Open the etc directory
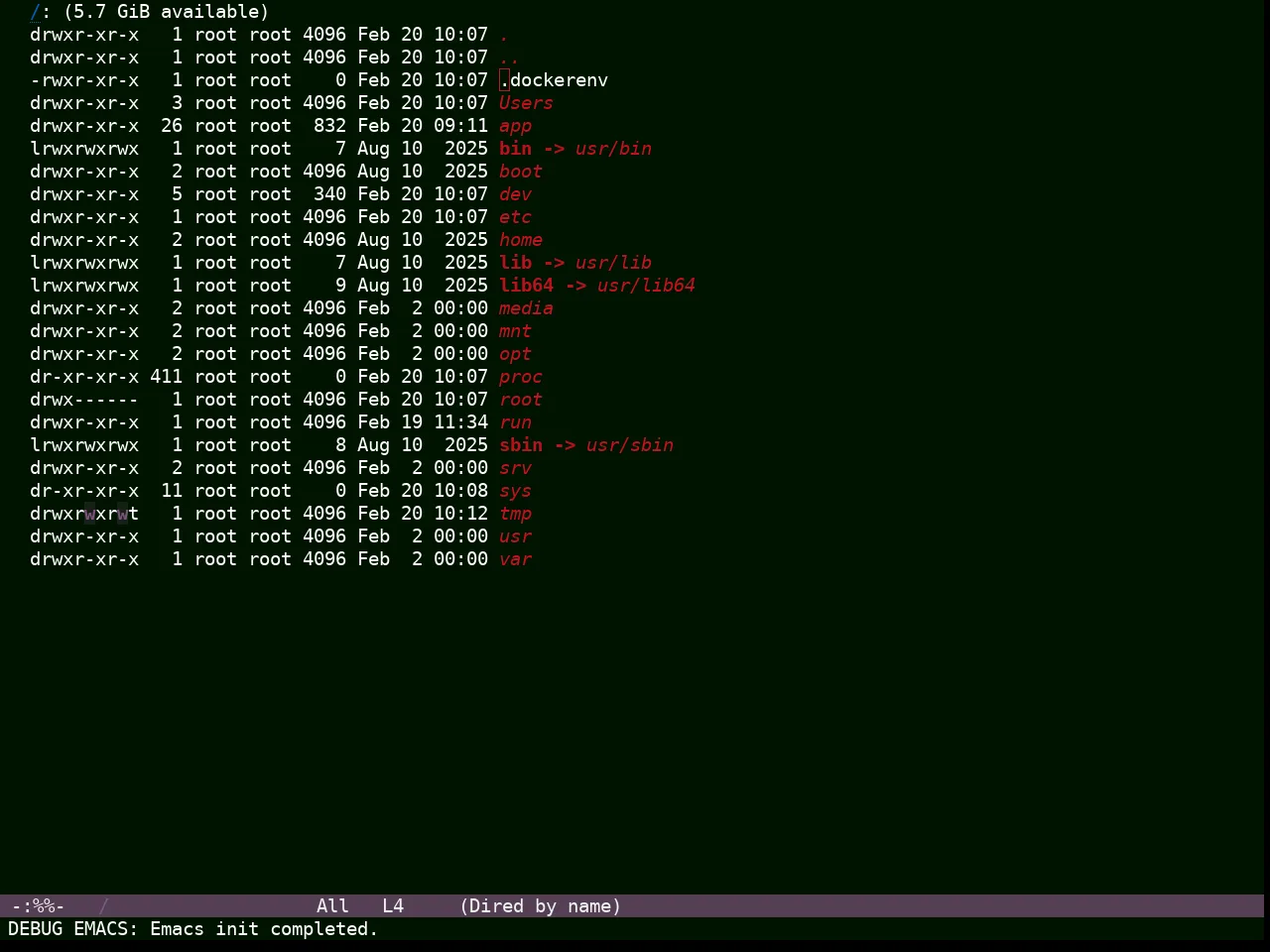 point(515,217)
